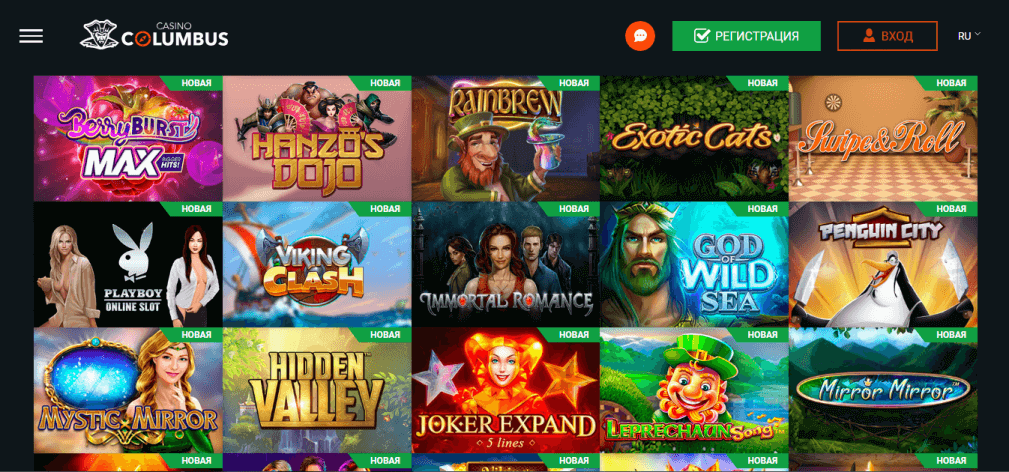Screen dimensions: 1009x472
Task: Open the Leprechaun Song slot
Action: [694, 390]
